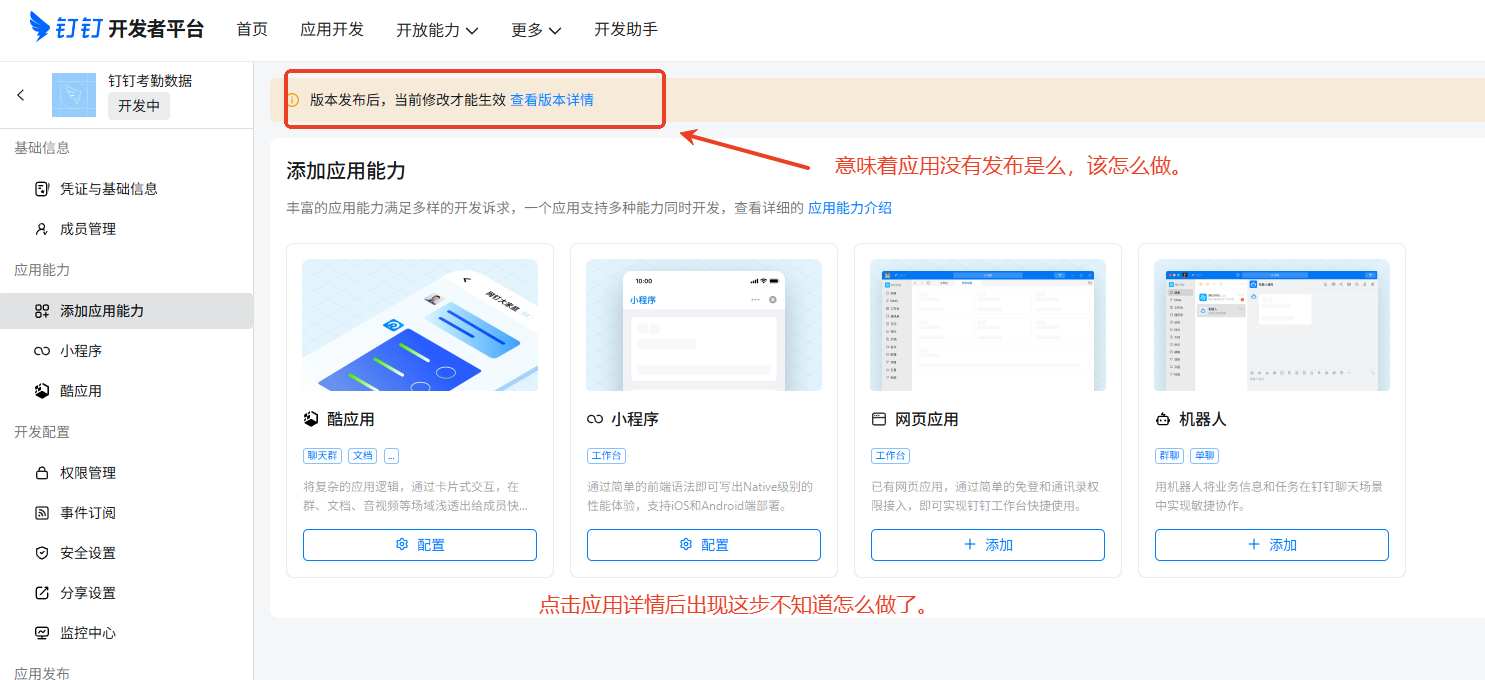The image size is (1485, 680).
Task: Open the 酷应用 card preview image
Action: coord(420,325)
